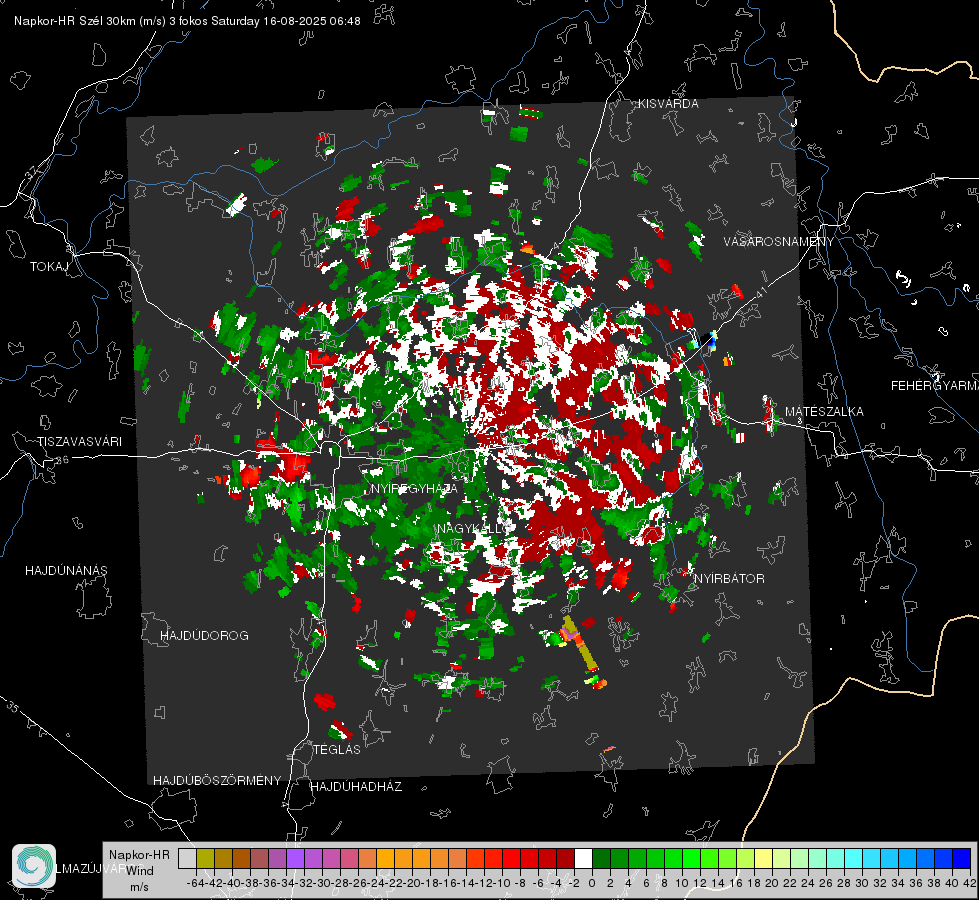This screenshot has height=900, width=979.
Task: Click the white zero-value swatch in the wind legend
Action: 583,859
